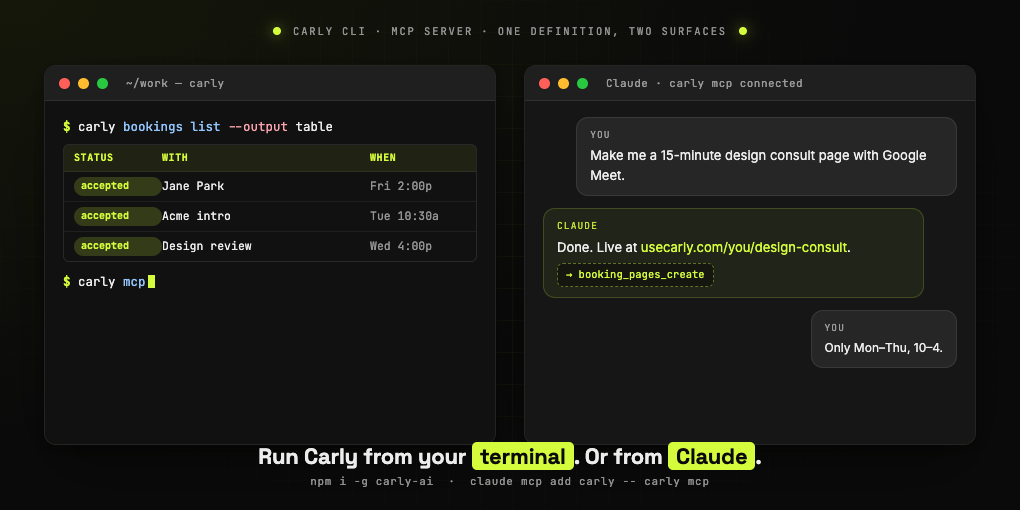Screen dimensions: 1020x510
Task: Click the terminal cursor after 'carly mcp'
Action: click(x=152, y=282)
